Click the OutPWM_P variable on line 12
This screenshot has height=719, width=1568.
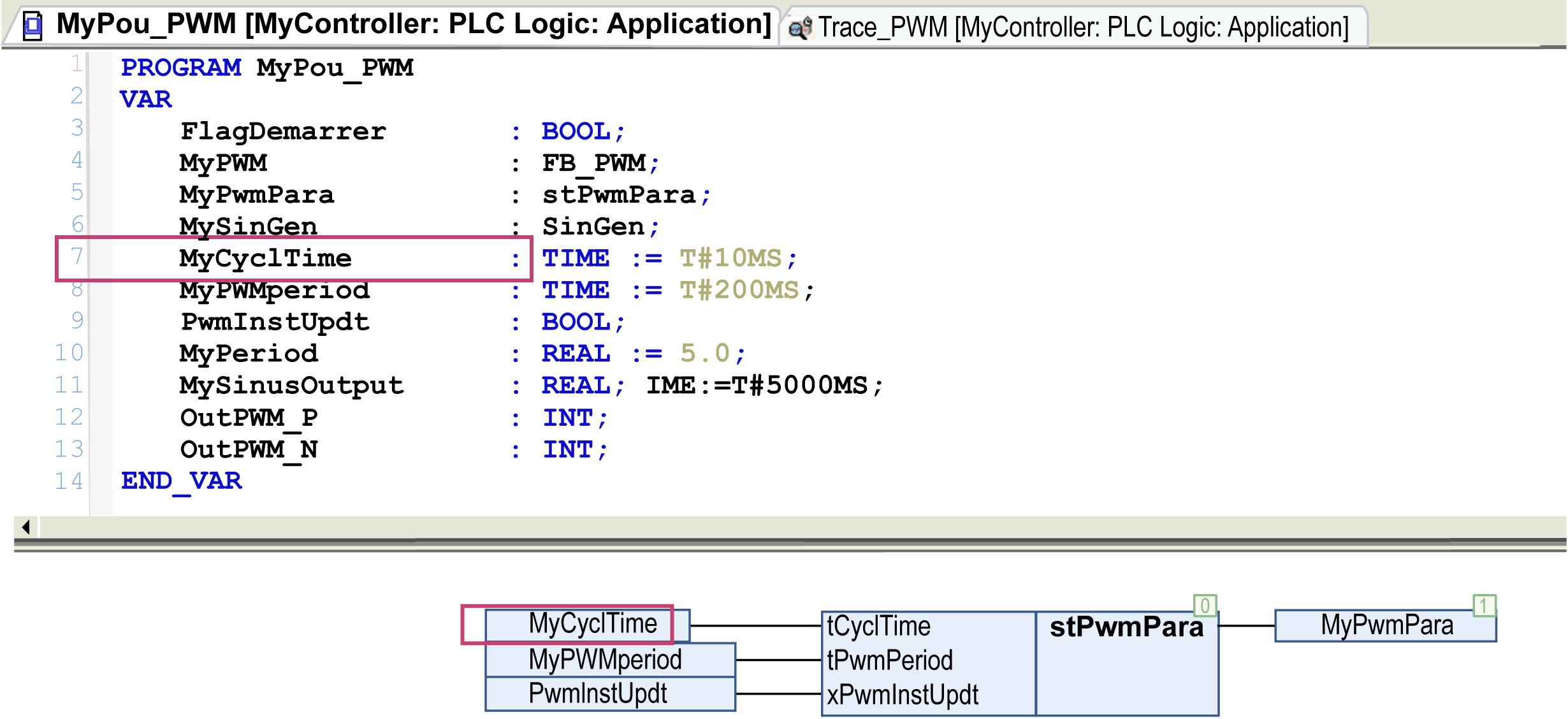tap(249, 418)
